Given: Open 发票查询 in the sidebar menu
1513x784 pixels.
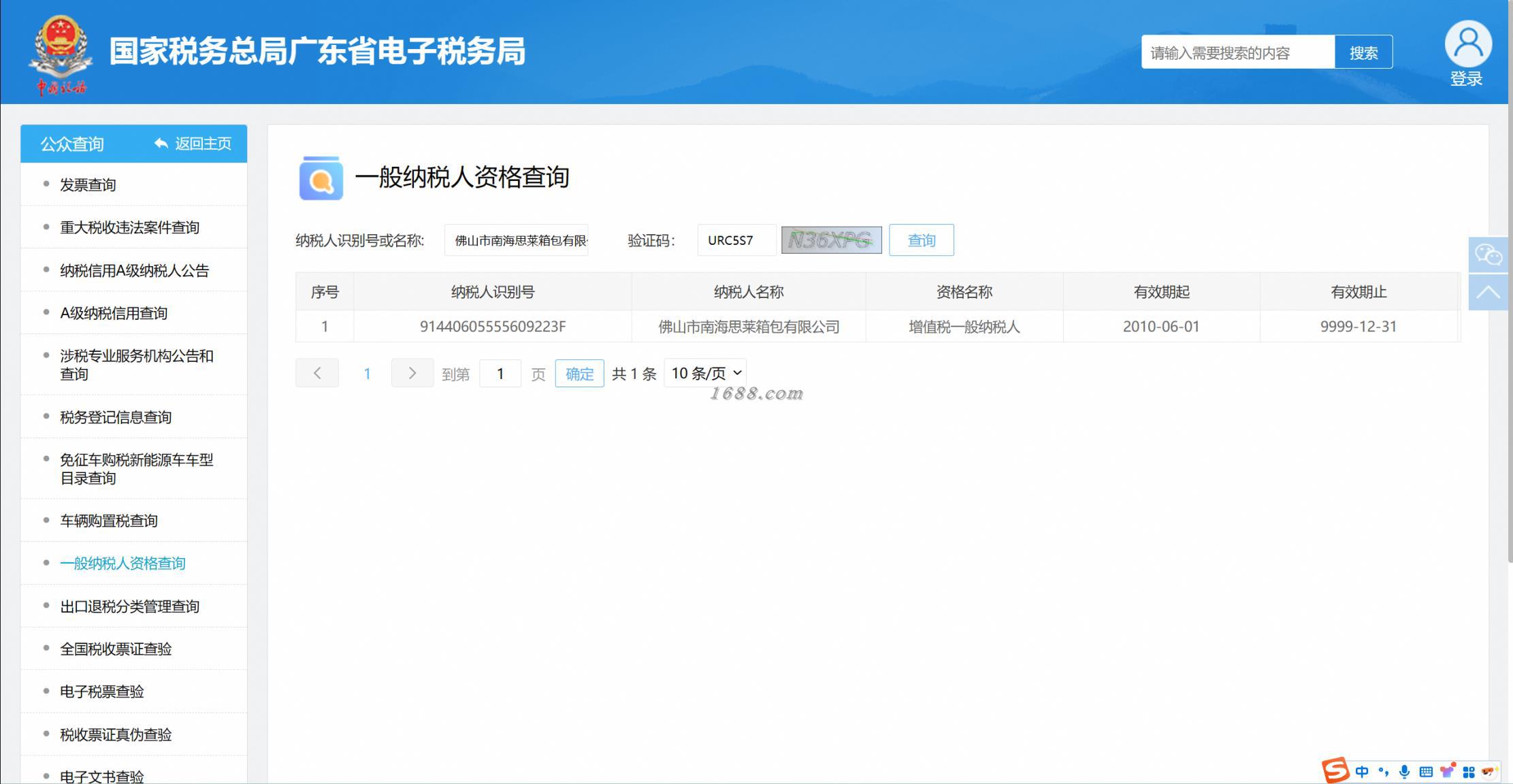Looking at the screenshot, I should (x=88, y=185).
